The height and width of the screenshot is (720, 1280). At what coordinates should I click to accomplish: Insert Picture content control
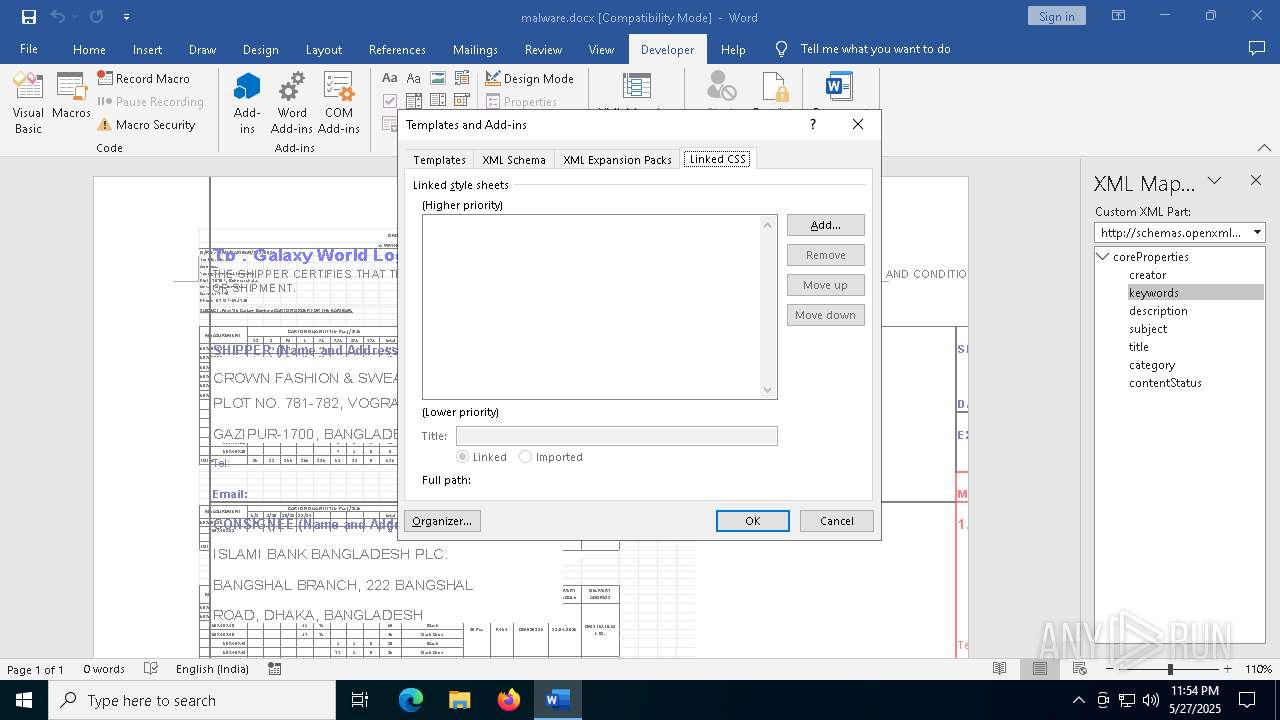(x=438, y=78)
